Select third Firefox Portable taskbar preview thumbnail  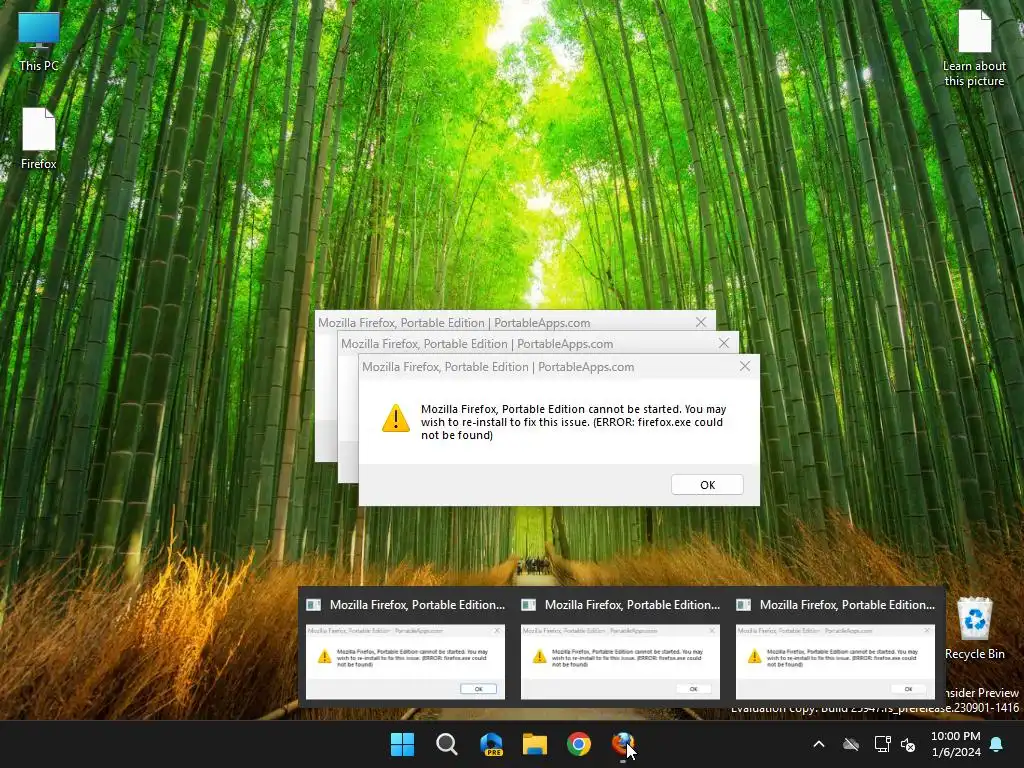click(835, 662)
